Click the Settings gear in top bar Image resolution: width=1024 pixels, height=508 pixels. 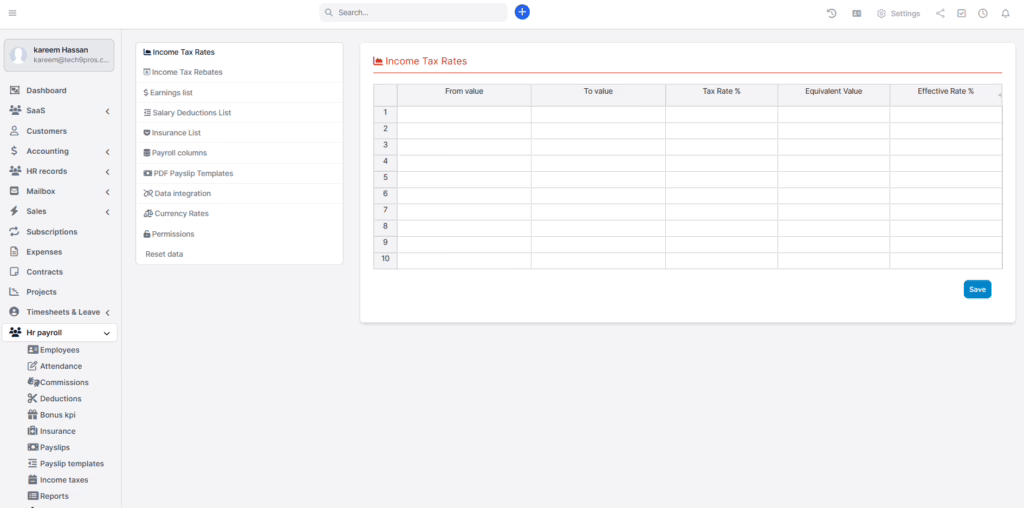coord(898,13)
